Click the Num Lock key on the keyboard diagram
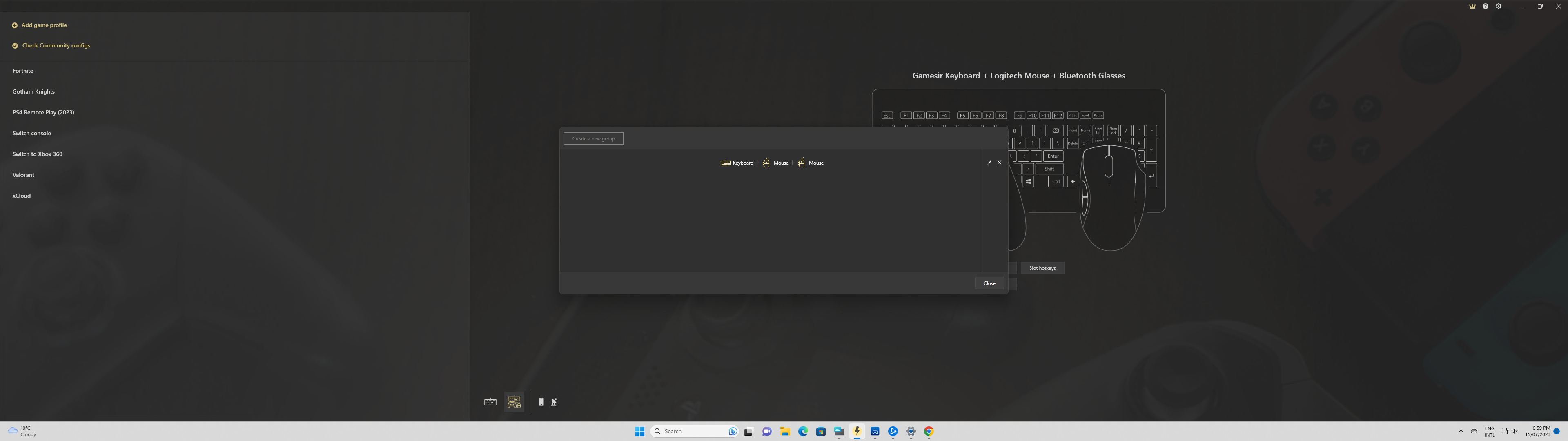This screenshot has width=1568, height=441. pos(1113,130)
